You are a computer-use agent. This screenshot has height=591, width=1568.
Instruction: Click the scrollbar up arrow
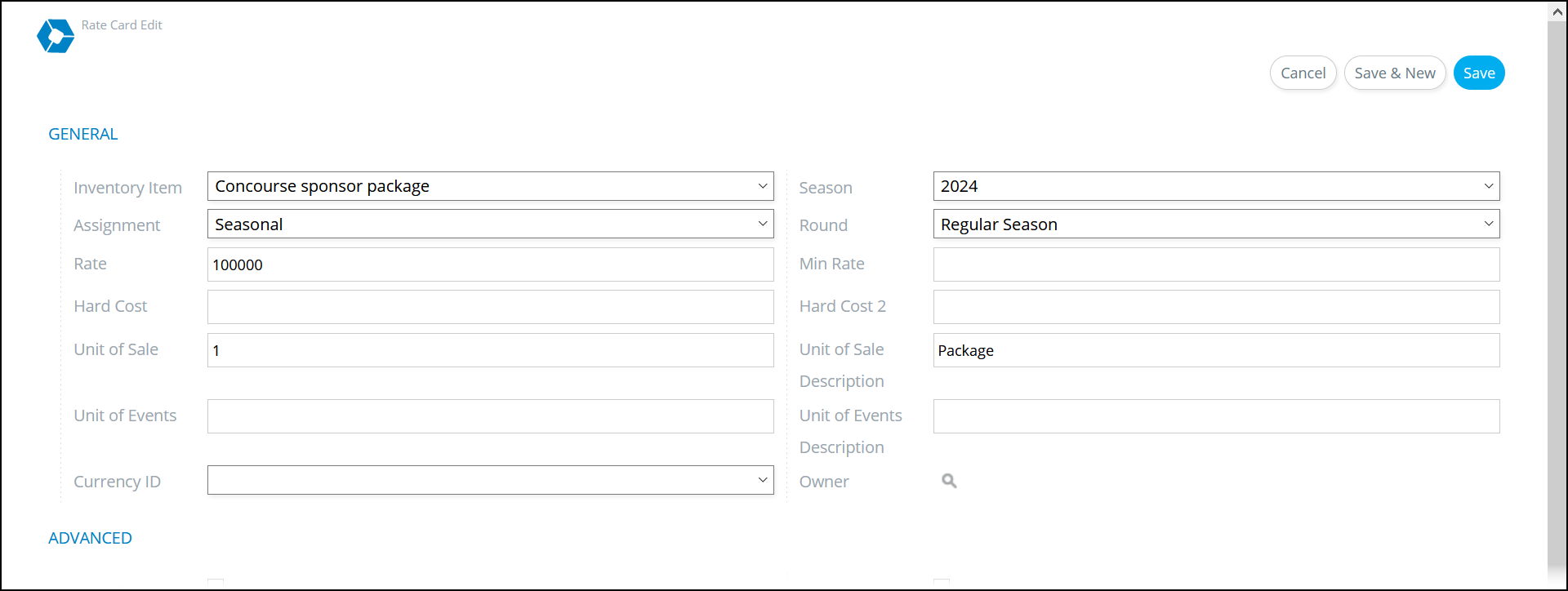pyautogui.click(x=1557, y=11)
